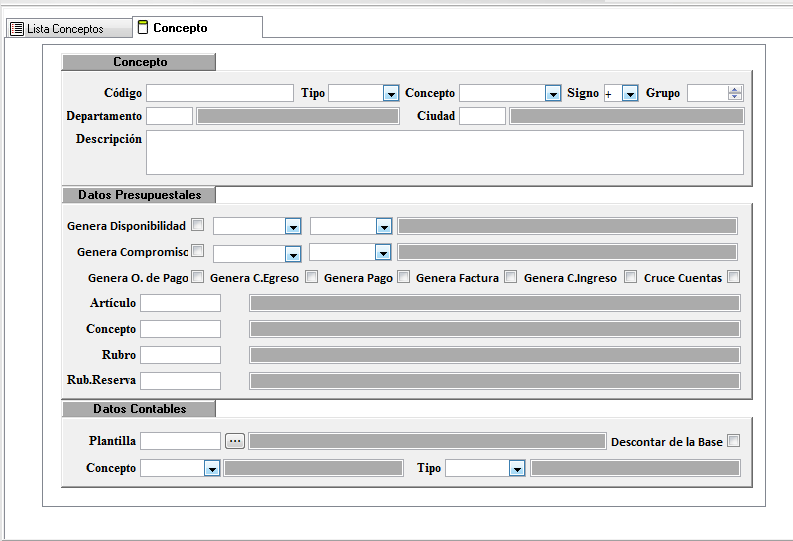This screenshot has height=541, width=793.
Task: Switch to the Lista Conceptos tab
Action: point(66,29)
